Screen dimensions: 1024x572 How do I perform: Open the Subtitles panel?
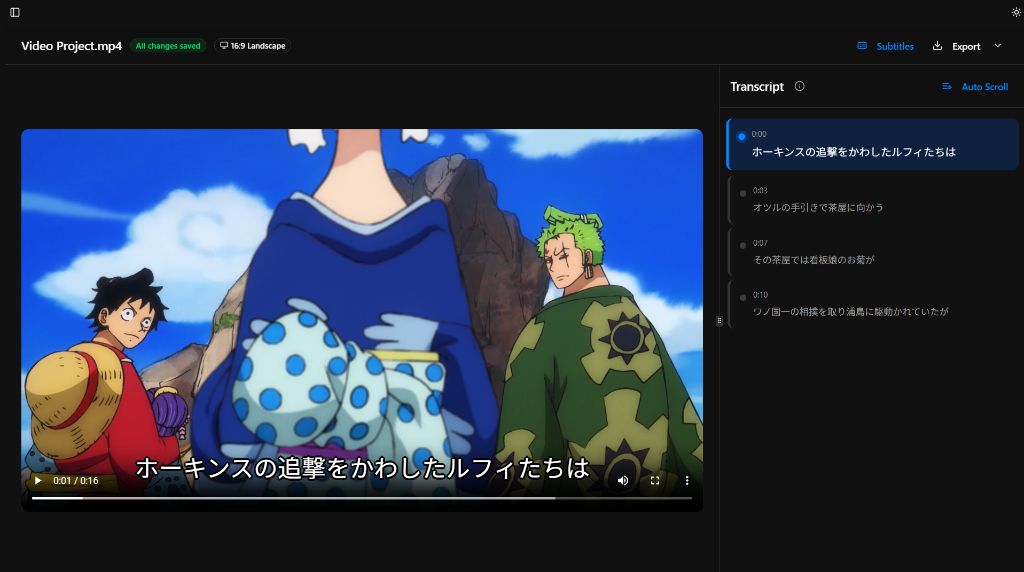click(x=886, y=46)
